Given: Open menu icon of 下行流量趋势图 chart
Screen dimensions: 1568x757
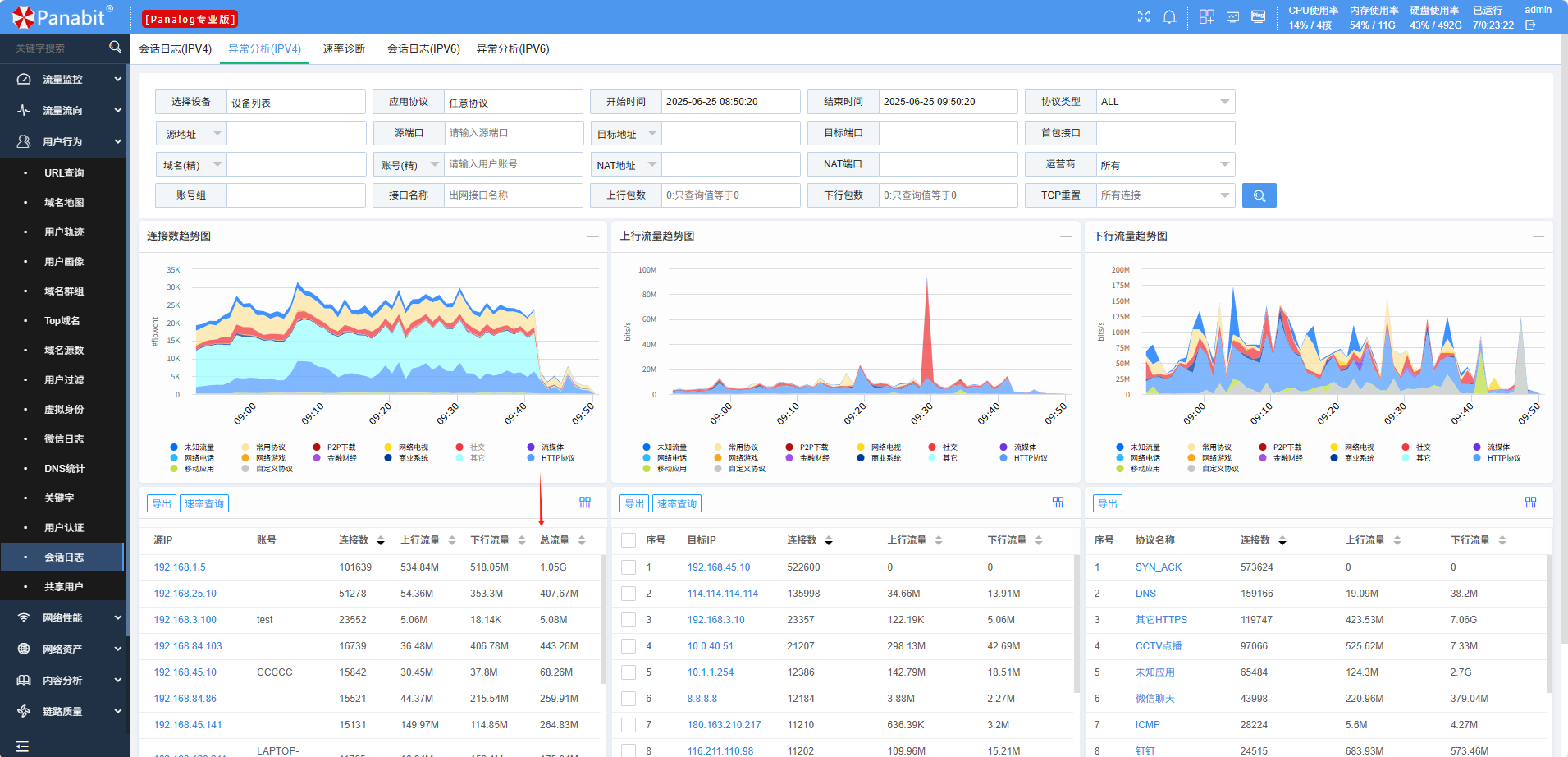Looking at the screenshot, I should (1538, 236).
